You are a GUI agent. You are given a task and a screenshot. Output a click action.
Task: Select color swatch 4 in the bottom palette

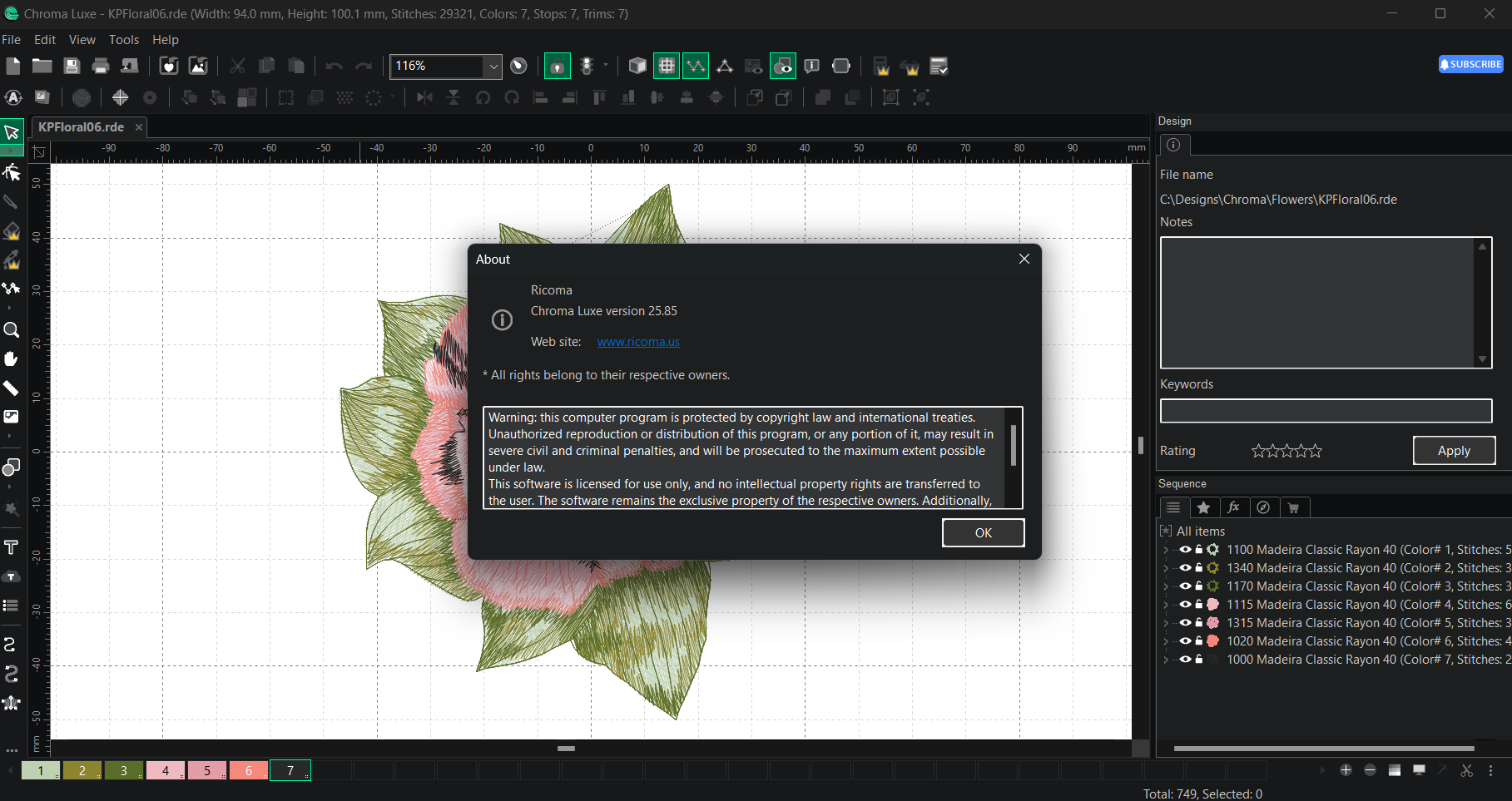[x=165, y=770]
